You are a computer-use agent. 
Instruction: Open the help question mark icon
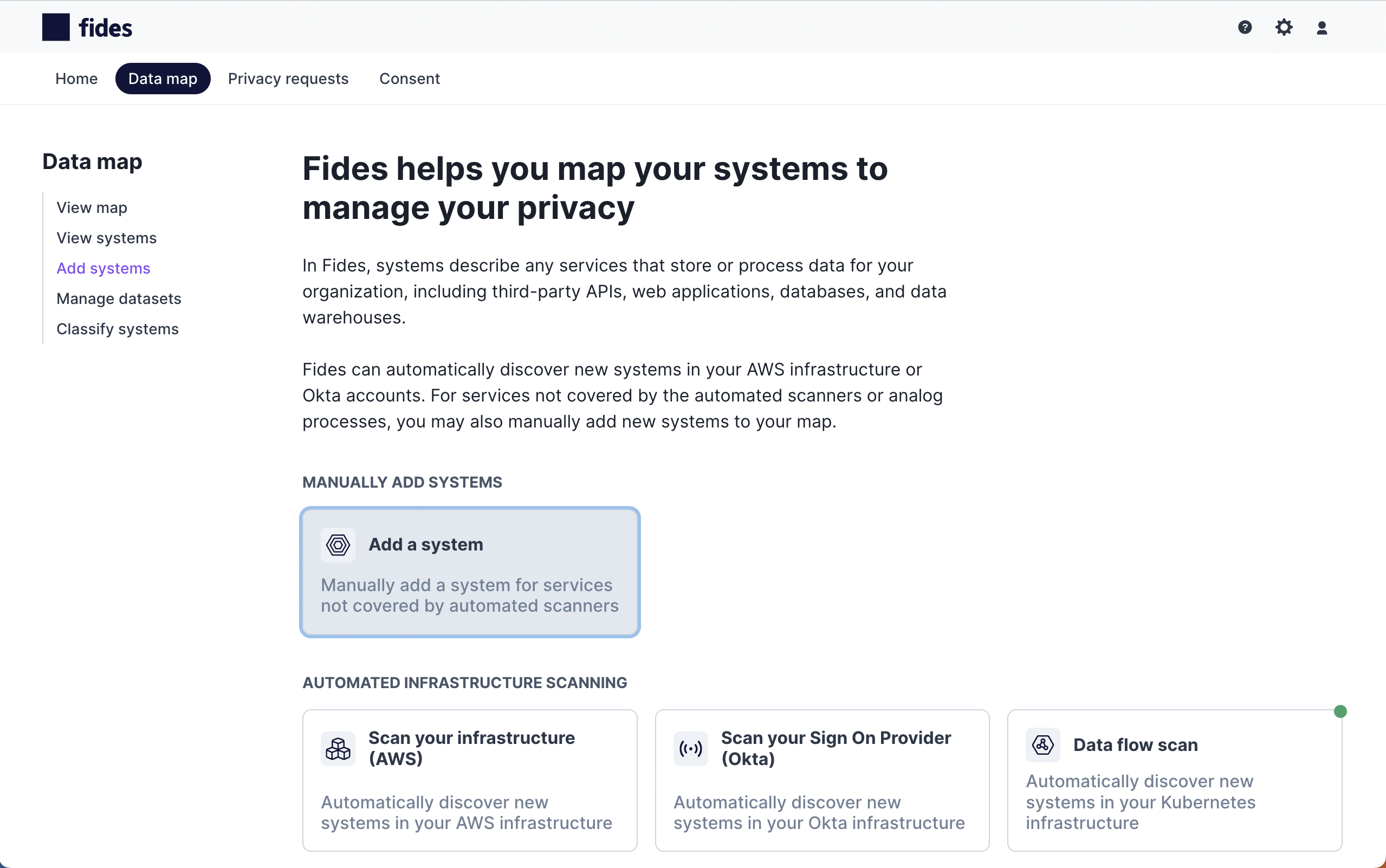pos(1244,27)
